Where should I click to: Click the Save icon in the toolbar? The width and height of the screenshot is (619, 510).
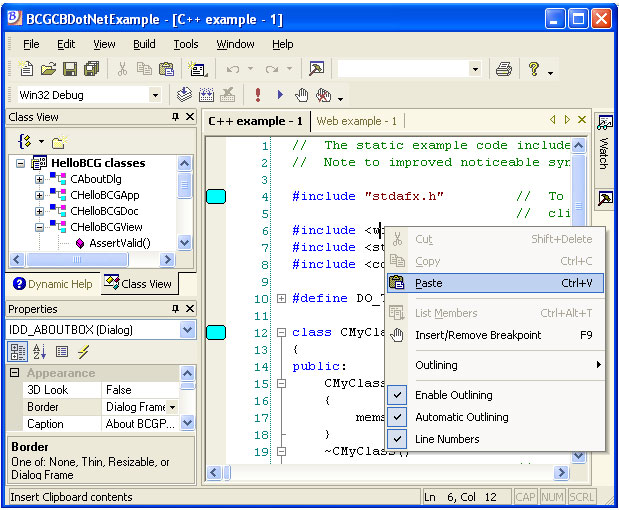[70, 69]
